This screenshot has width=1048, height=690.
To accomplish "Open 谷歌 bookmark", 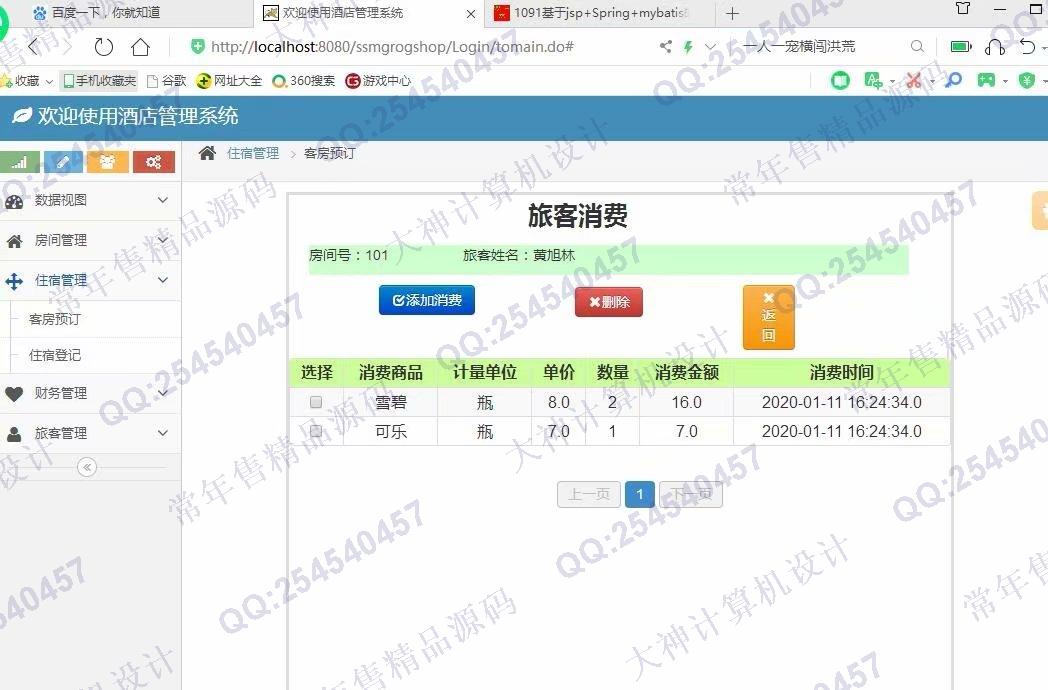I will [x=167, y=81].
